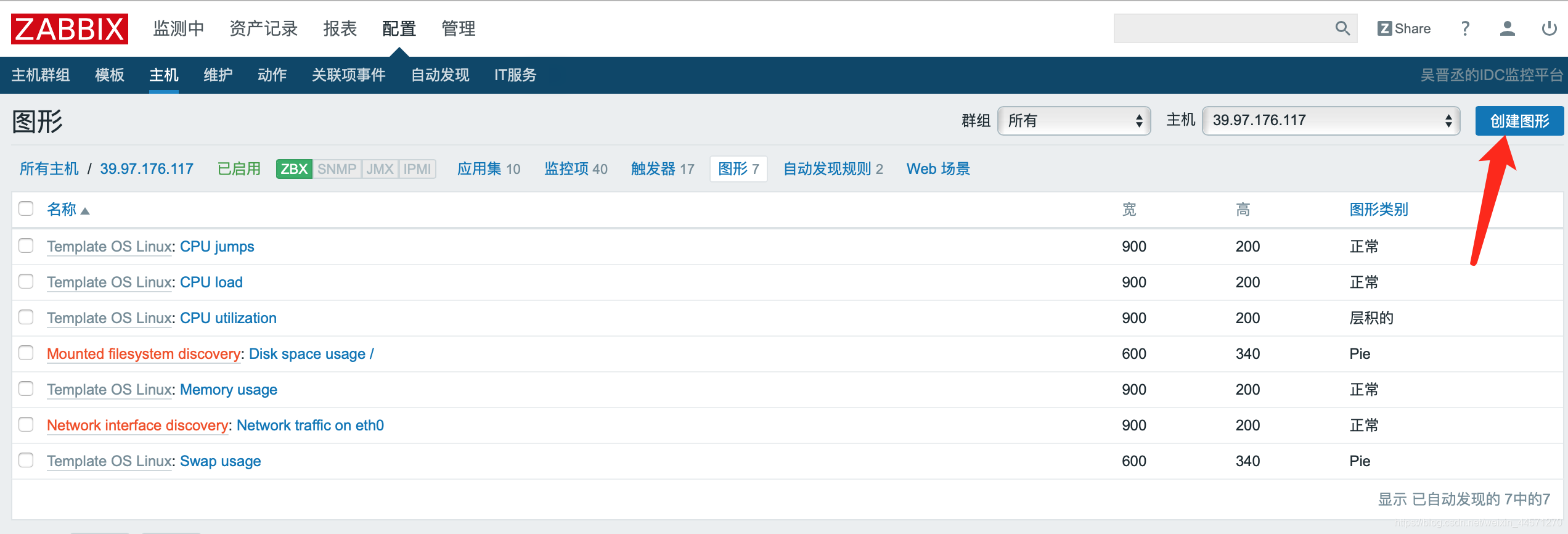Open the 管理 top menu
This screenshot has width=1568, height=534.
459,28
